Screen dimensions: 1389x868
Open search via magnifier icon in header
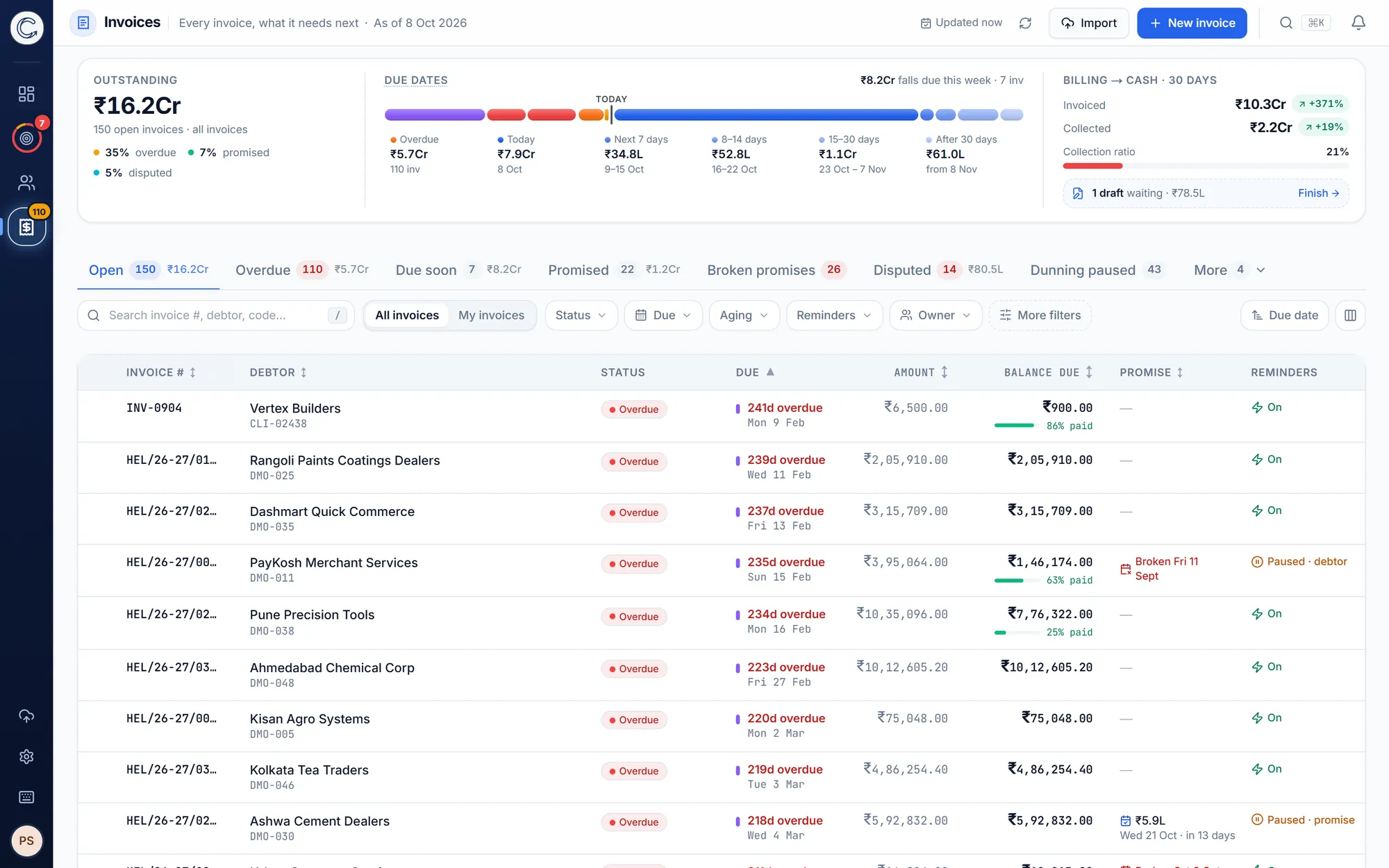pyautogui.click(x=1286, y=23)
